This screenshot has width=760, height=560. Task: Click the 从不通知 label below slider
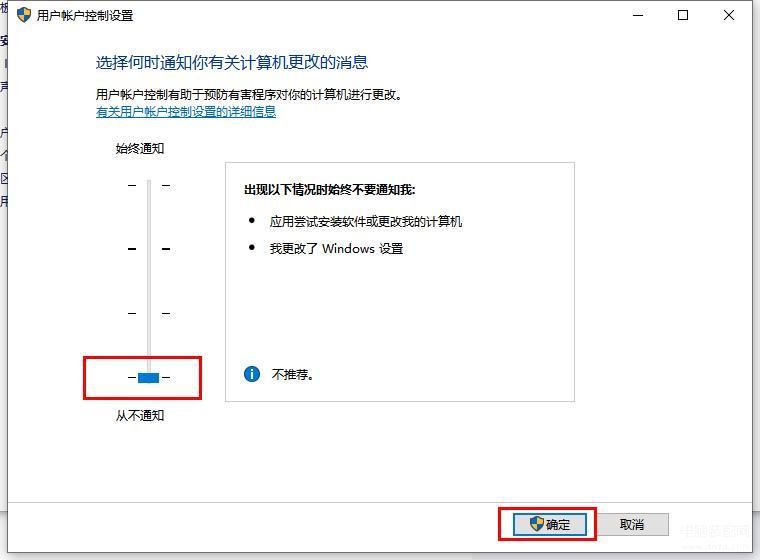[140, 416]
